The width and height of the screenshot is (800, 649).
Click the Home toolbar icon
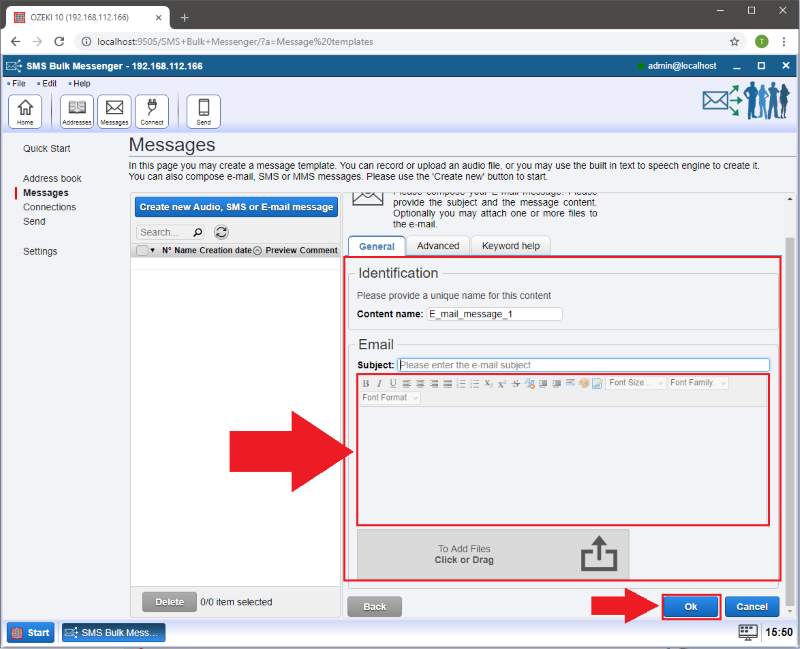coord(25,111)
